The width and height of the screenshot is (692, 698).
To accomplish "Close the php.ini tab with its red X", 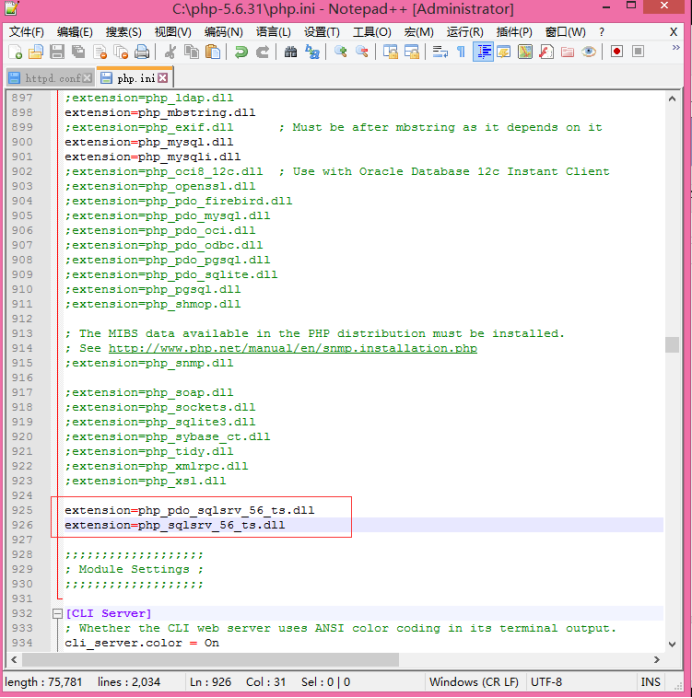I will pos(163,78).
